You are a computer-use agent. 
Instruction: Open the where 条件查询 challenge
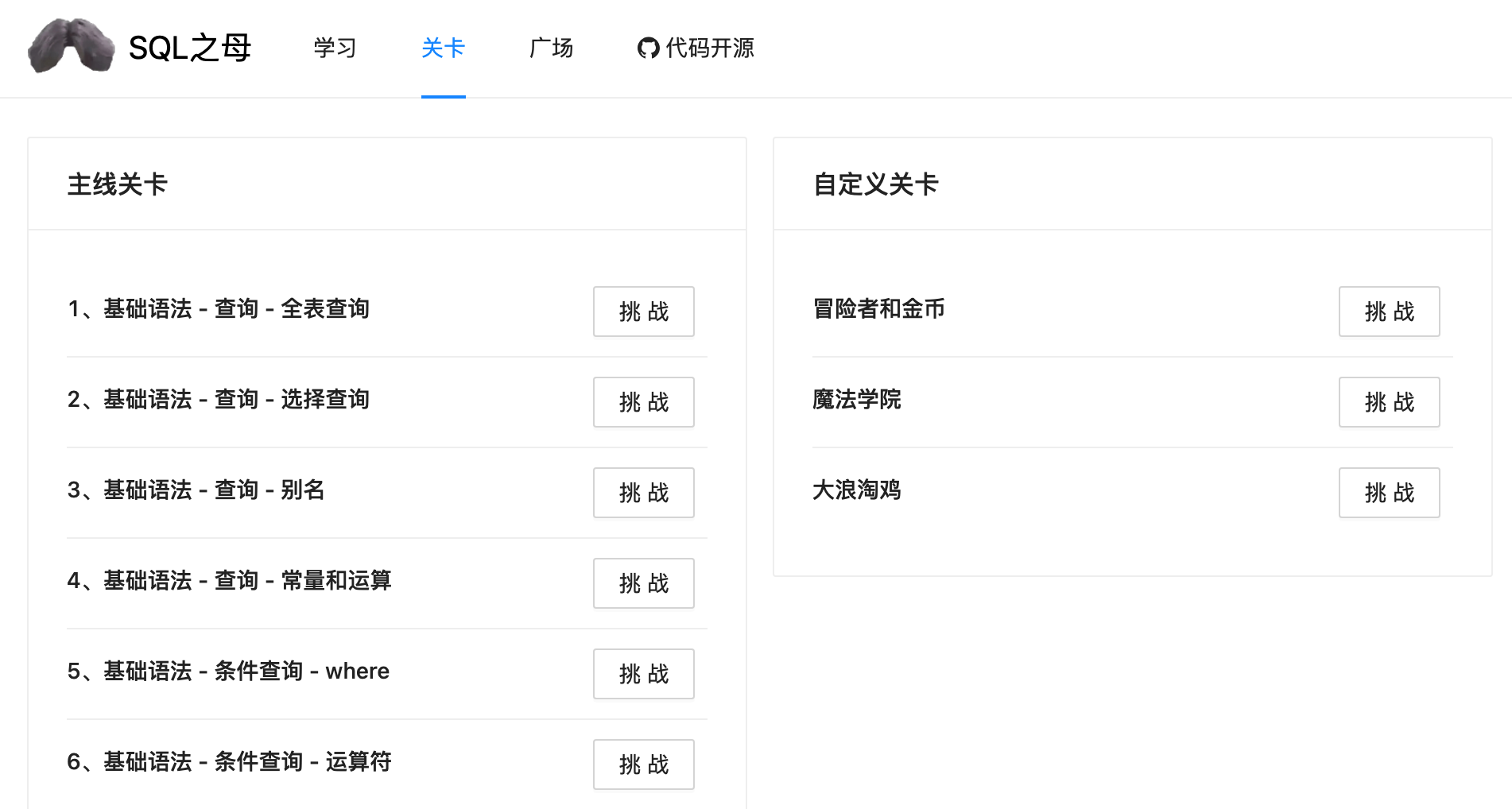point(643,674)
